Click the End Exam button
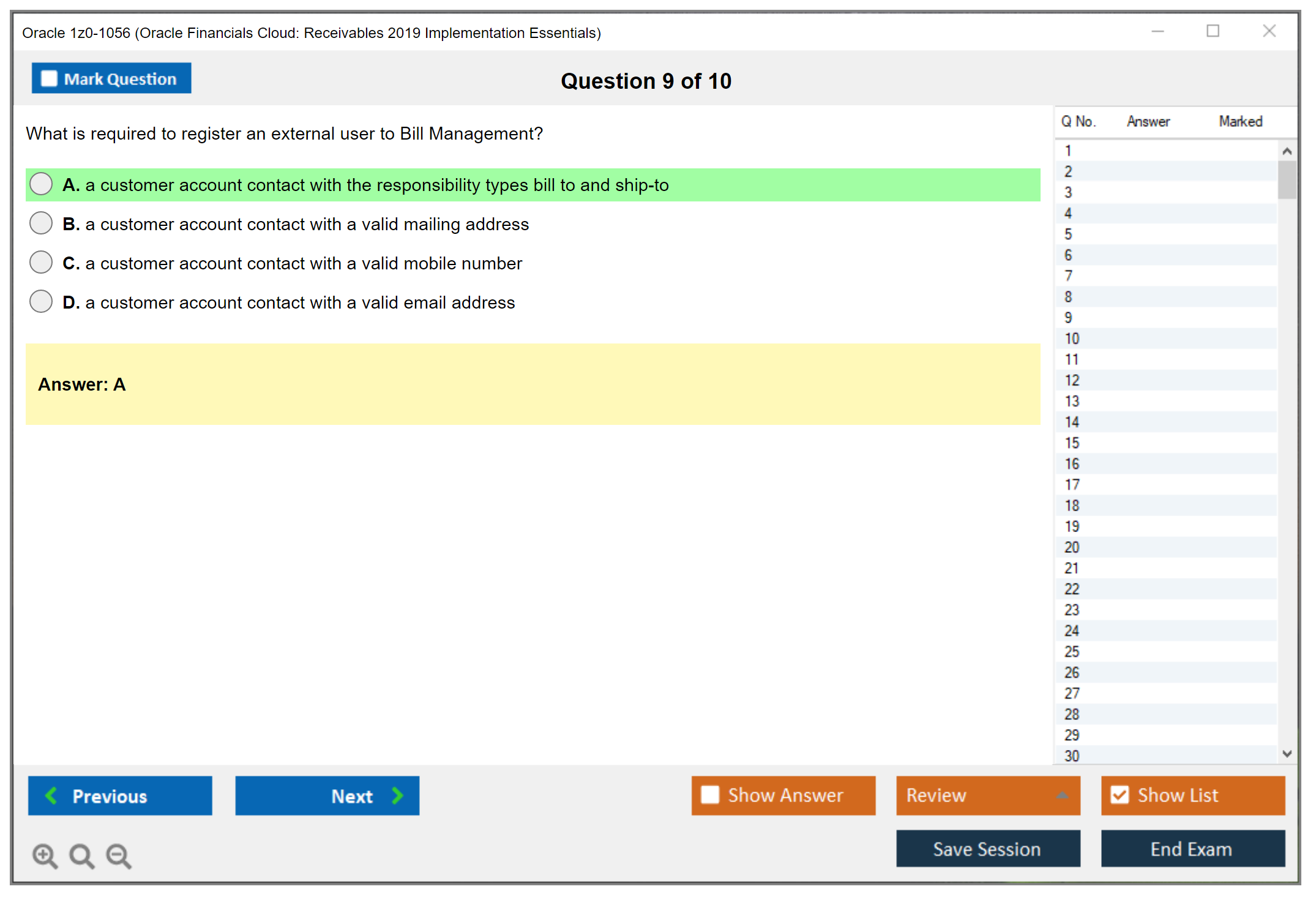 [x=1192, y=849]
